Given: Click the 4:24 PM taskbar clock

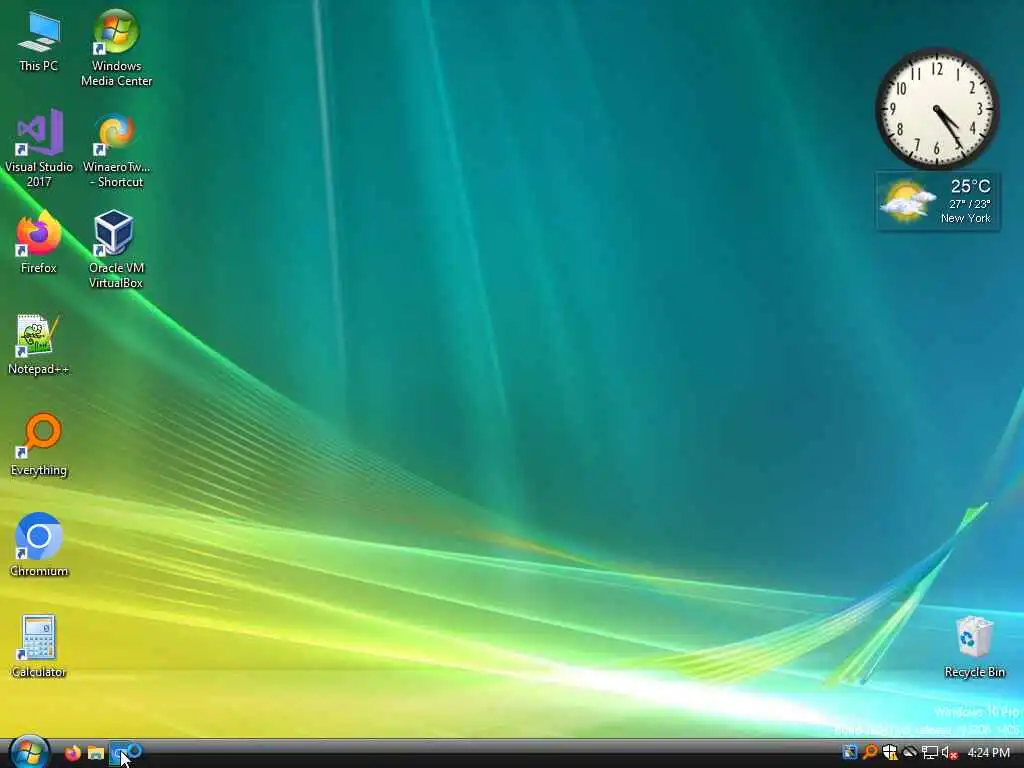Looking at the screenshot, I should coord(989,753).
